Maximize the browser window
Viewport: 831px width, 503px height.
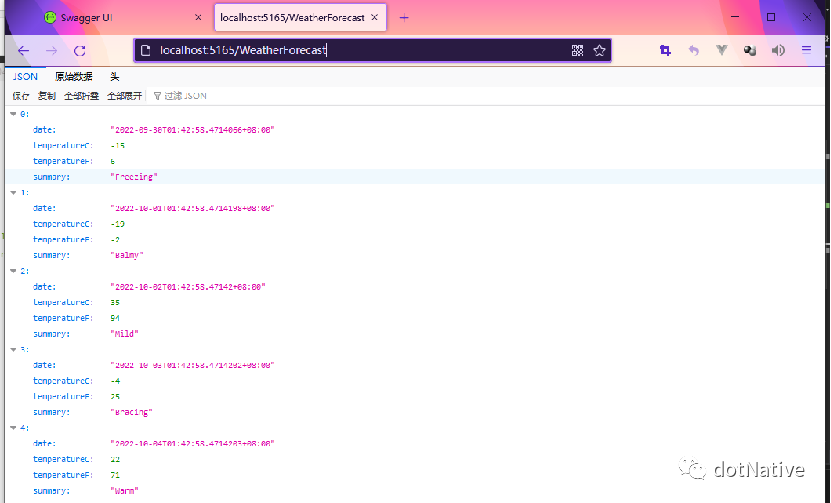click(x=771, y=17)
